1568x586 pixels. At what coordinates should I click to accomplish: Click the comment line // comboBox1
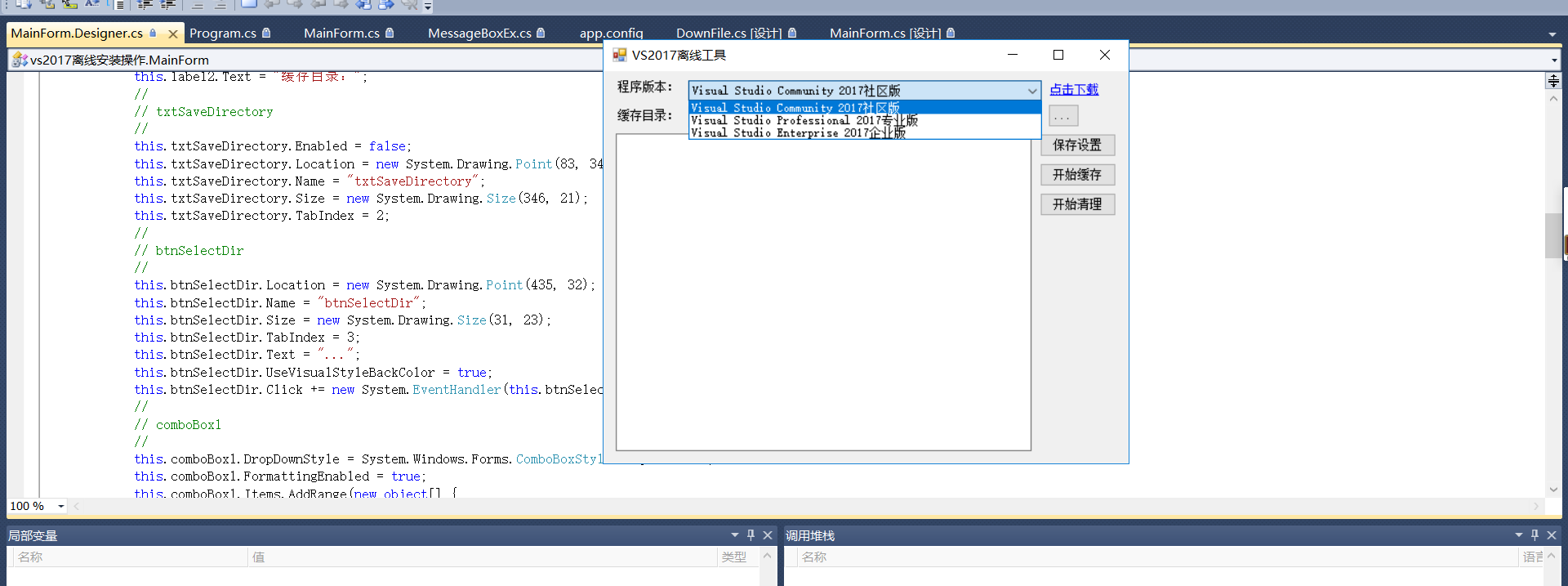(x=178, y=424)
